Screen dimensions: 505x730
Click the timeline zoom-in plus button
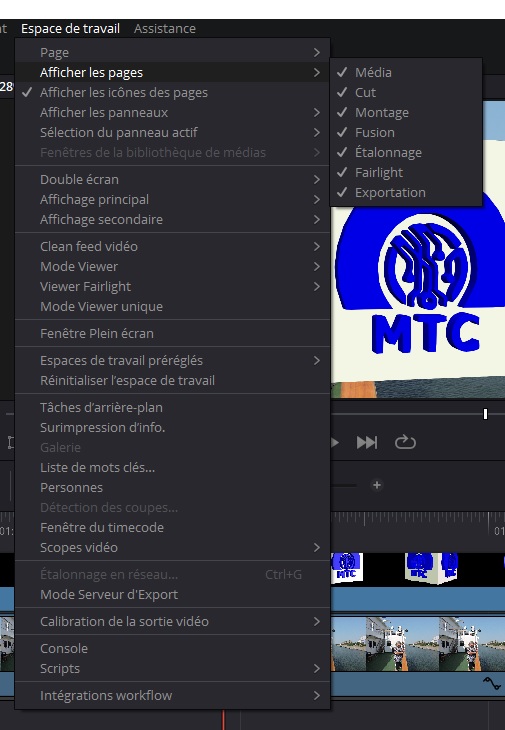point(377,486)
